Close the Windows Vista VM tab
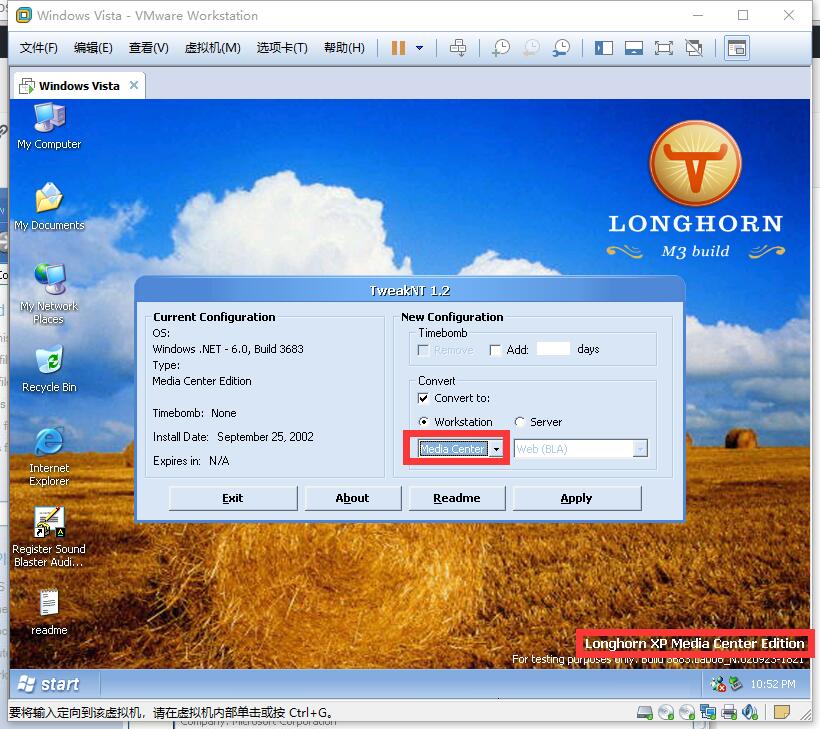Image resolution: width=820 pixels, height=729 pixels. click(134, 85)
